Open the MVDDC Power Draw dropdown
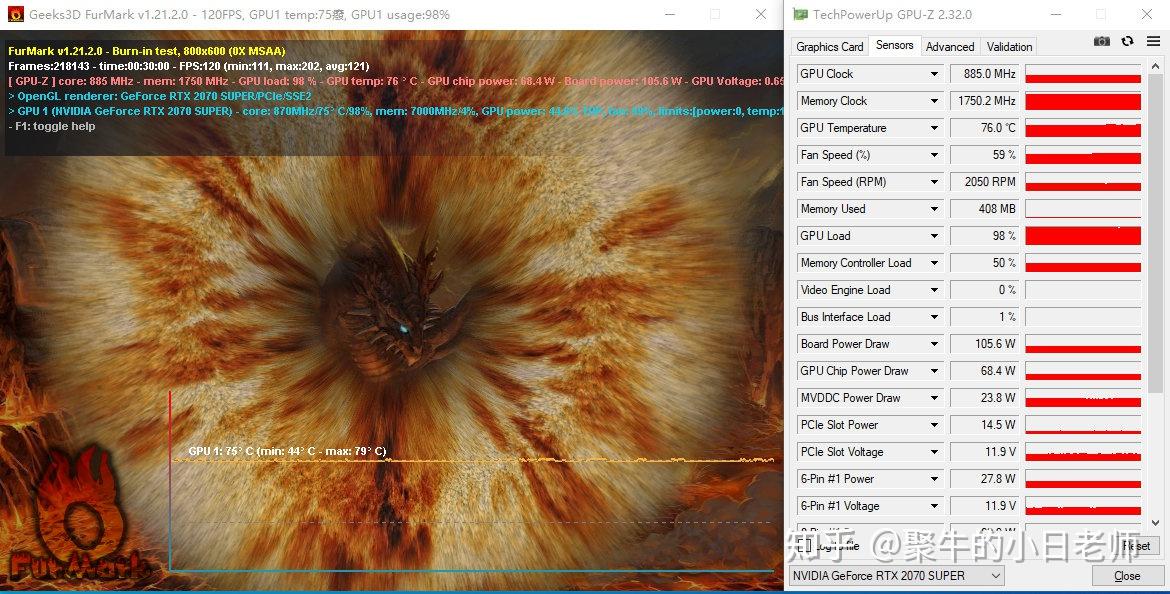Screen dimensions: 1170x594 click(934, 398)
